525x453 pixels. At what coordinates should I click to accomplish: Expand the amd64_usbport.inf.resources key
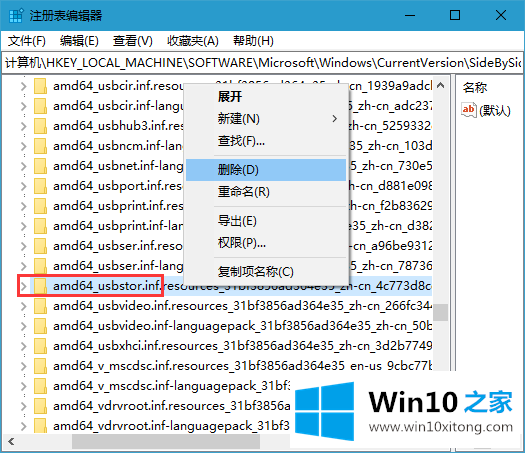point(23,186)
